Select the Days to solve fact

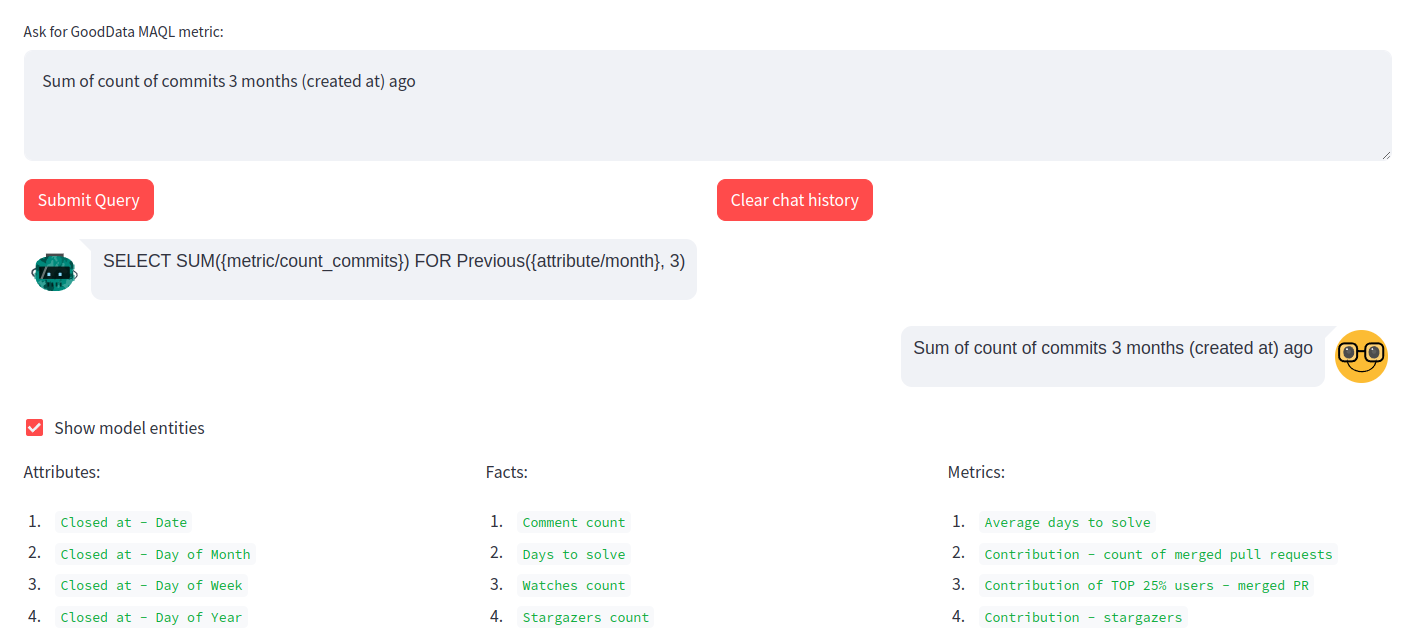(x=574, y=554)
